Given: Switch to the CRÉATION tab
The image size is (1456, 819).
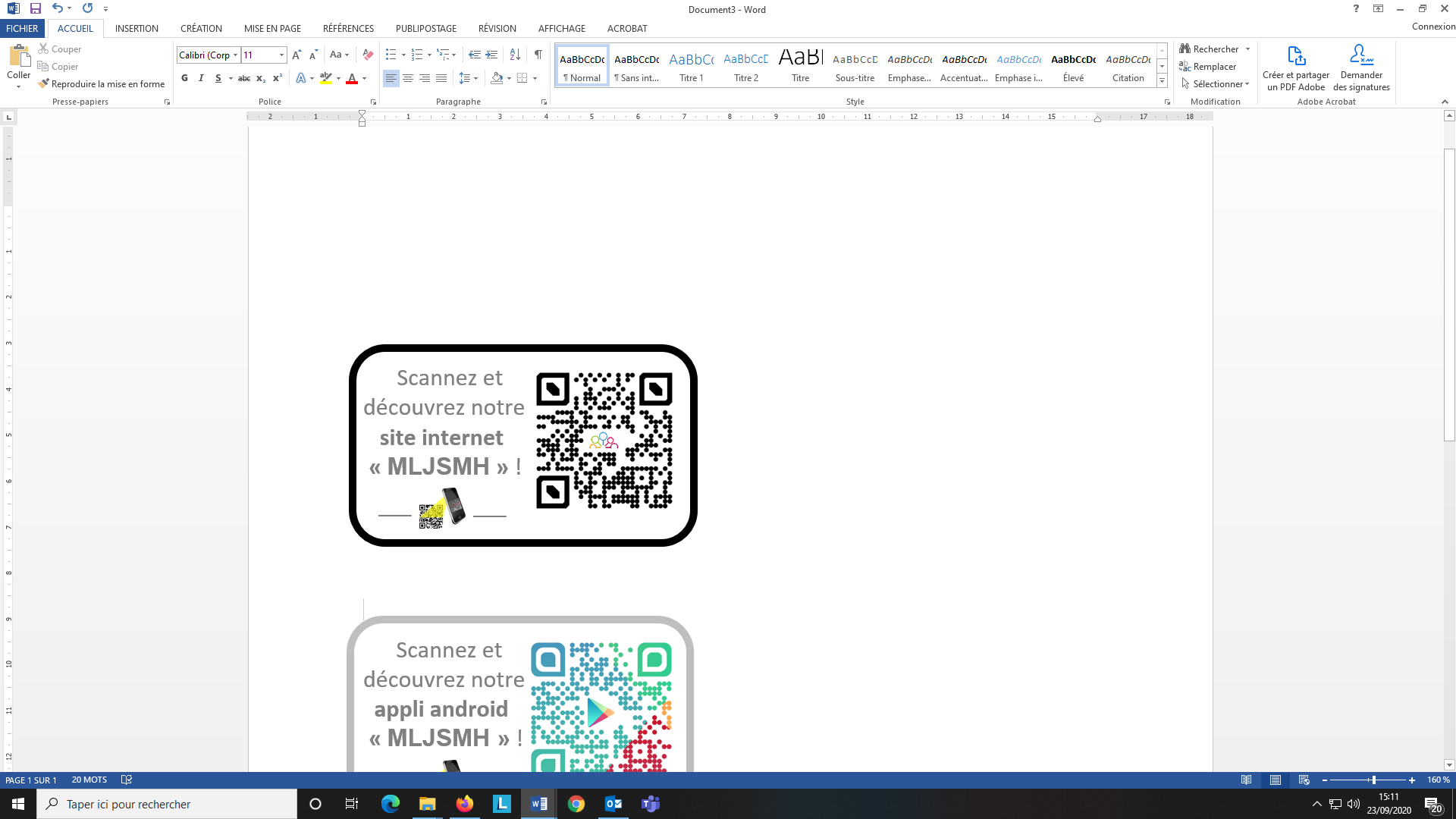Looking at the screenshot, I should [x=201, y=28].
